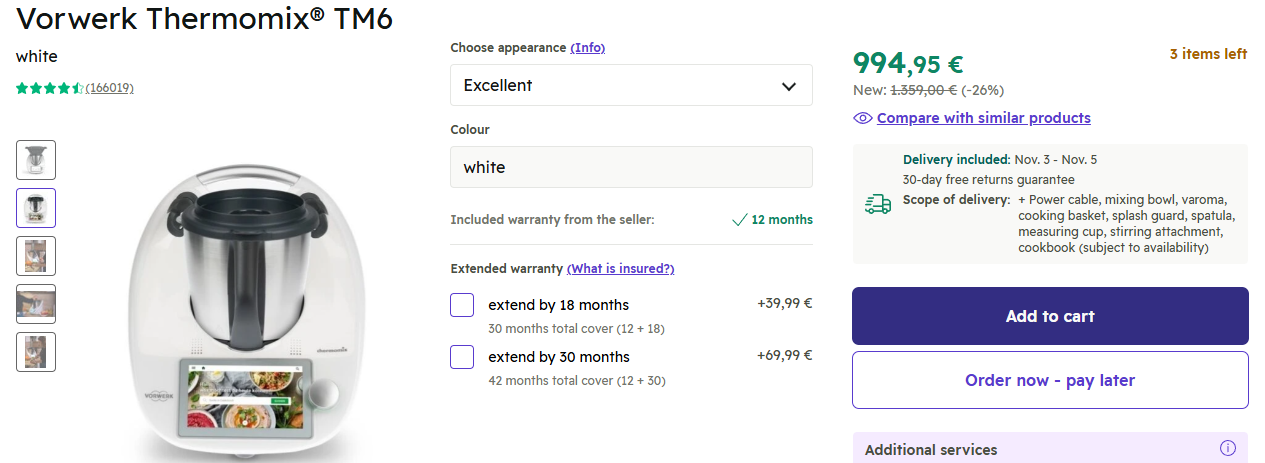This screenshot has height=463, width=1265.
Task: Select the second product thumbnail
Action: 36,208
